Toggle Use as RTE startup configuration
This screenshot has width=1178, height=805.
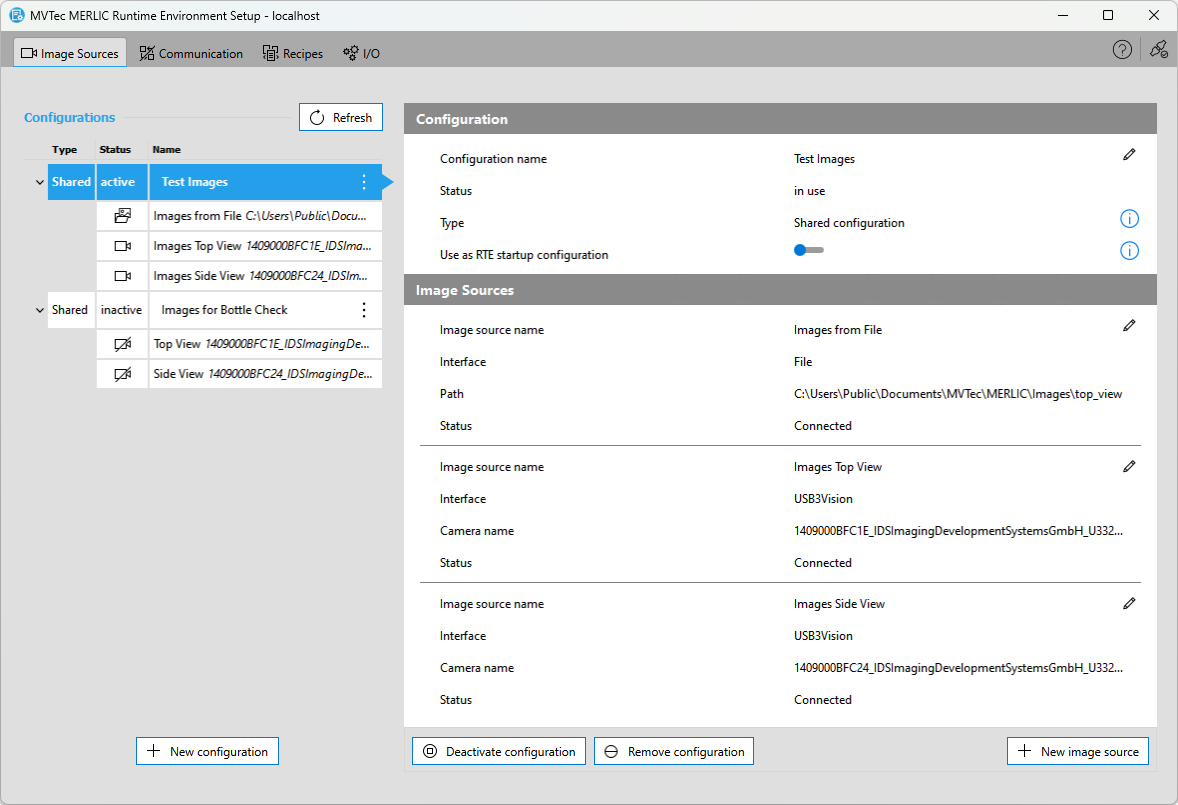[x=808, y=251]
